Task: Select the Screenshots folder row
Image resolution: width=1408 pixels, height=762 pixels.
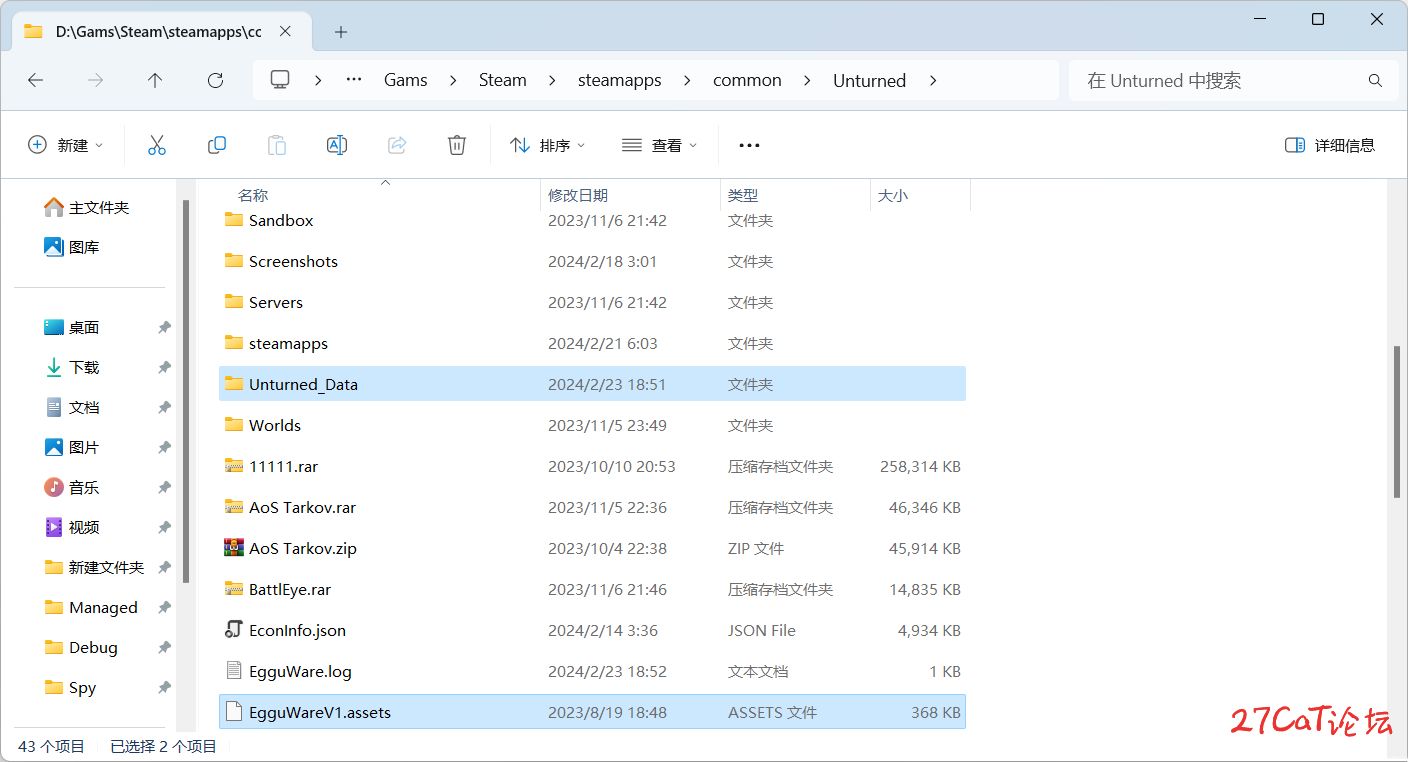Action: click(592, 261)
